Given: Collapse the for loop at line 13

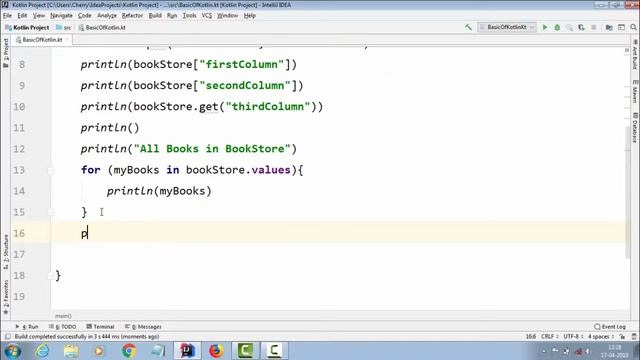Looking at the screenshot, I should 51,170.
